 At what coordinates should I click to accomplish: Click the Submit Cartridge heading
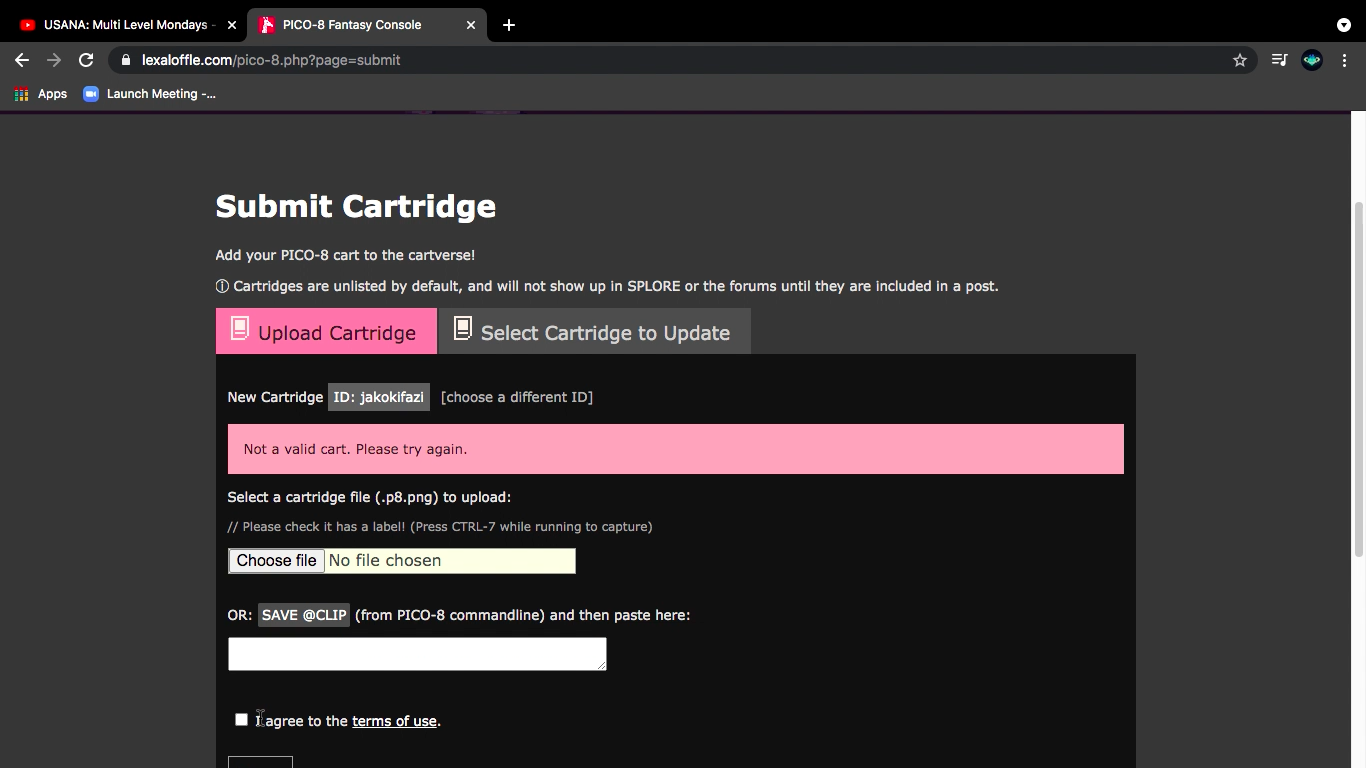pyautogui.click(x=356, y=206)
